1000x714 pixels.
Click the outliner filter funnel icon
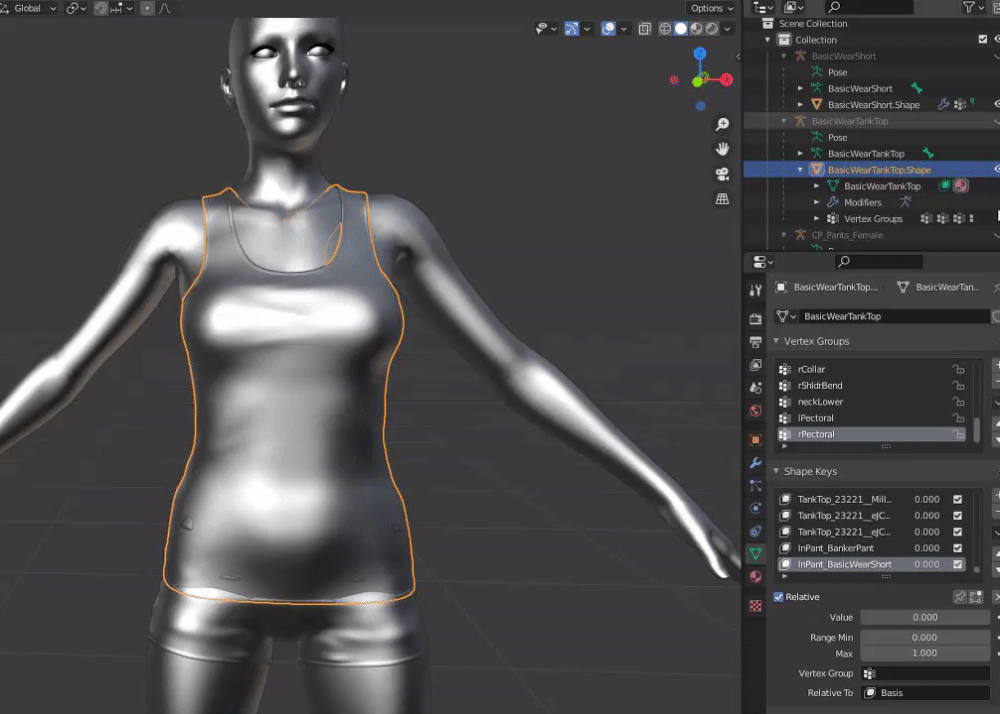(969, 8)
